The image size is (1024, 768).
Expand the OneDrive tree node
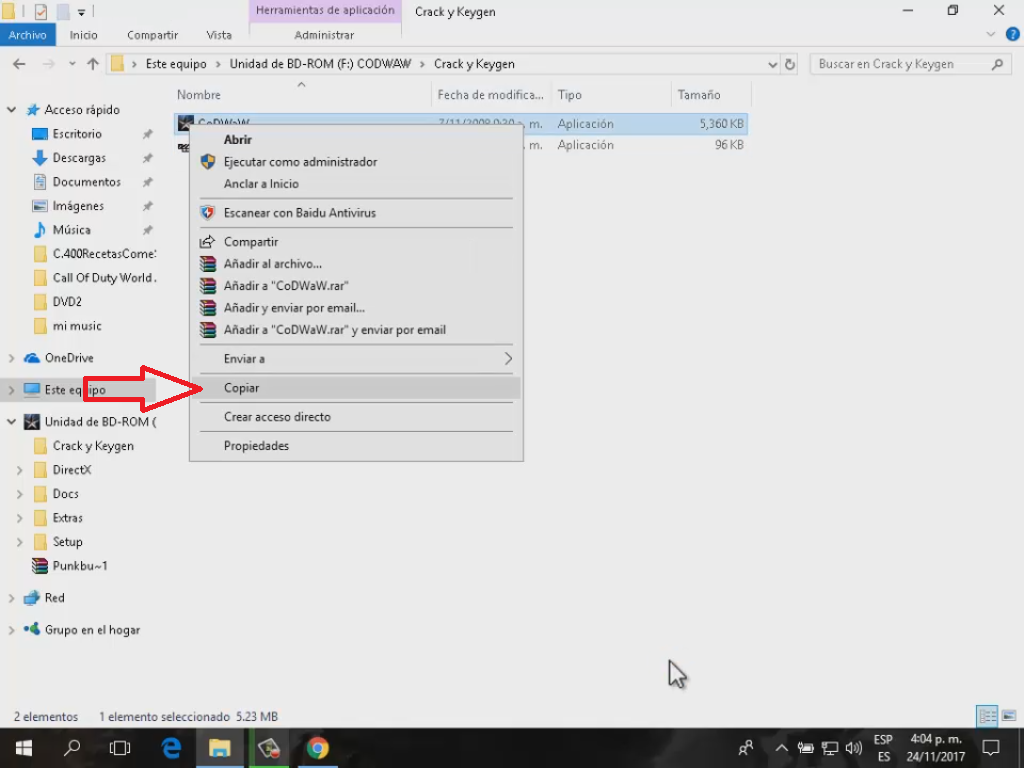(11, 358)
